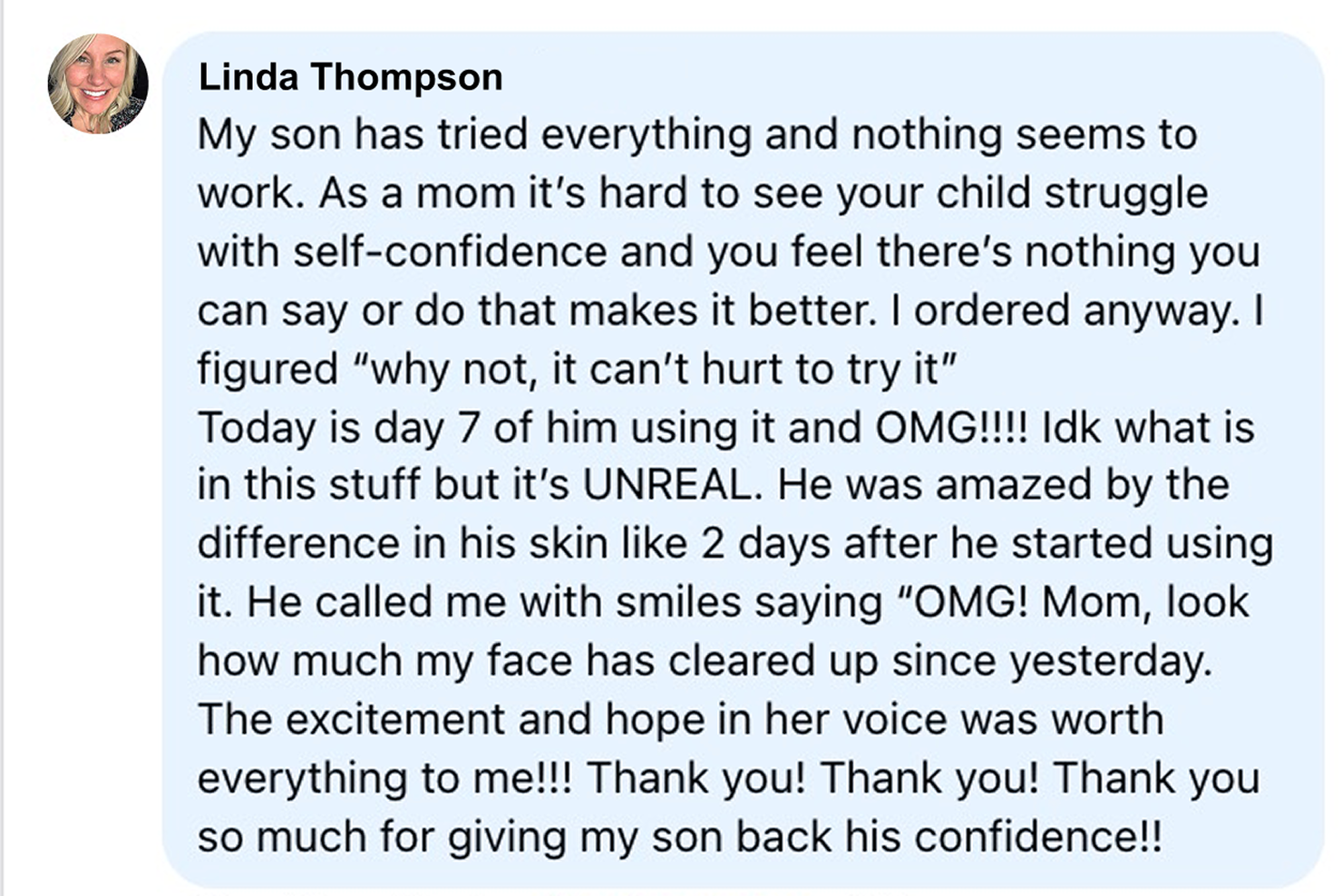Click the text "Today is day 7"
1342x896 pixels.
[338, 428]
